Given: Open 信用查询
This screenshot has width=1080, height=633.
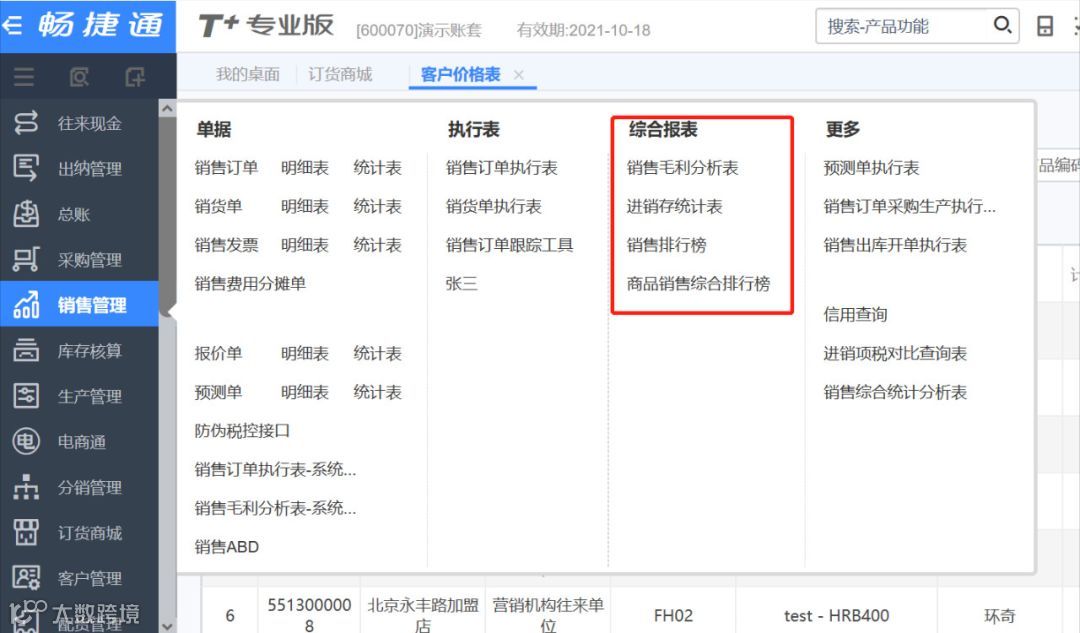Looking at the screenshot, I should click(855, 315).
